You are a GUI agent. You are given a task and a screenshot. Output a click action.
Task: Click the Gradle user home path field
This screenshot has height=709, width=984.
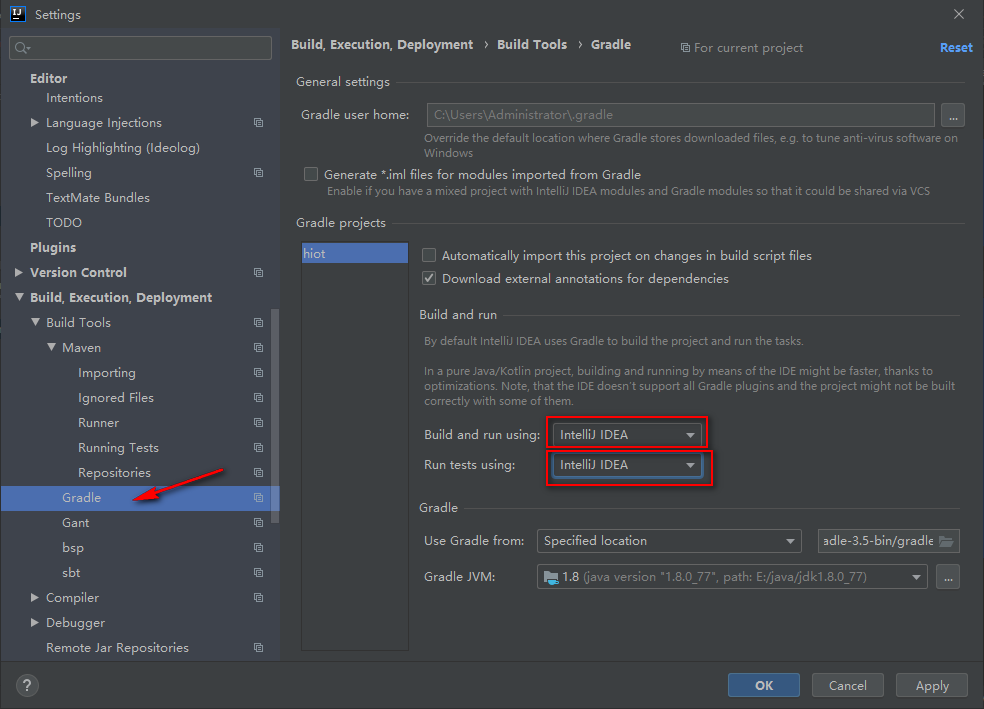coord(680,115)
